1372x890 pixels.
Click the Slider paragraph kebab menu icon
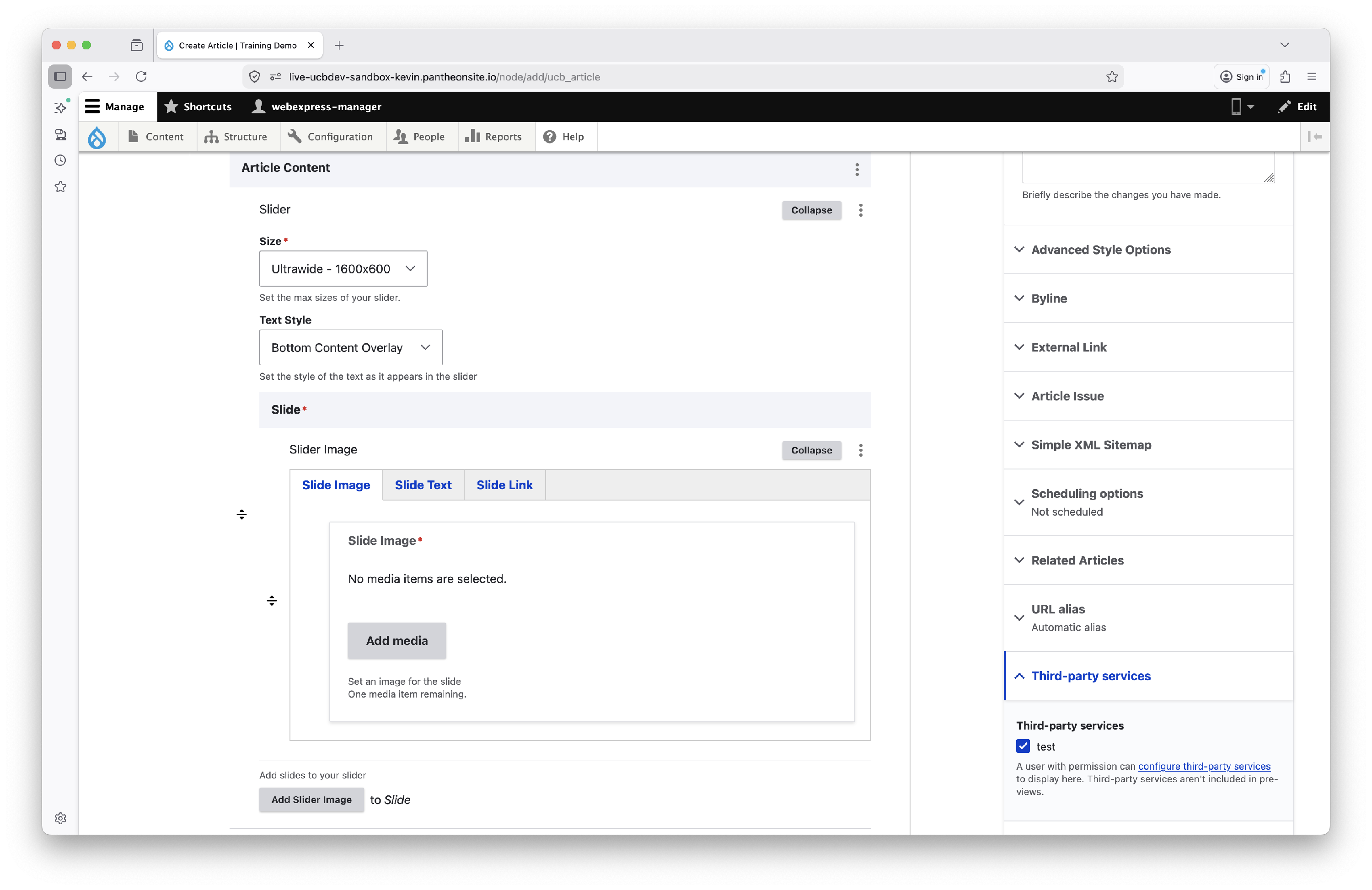860,210
